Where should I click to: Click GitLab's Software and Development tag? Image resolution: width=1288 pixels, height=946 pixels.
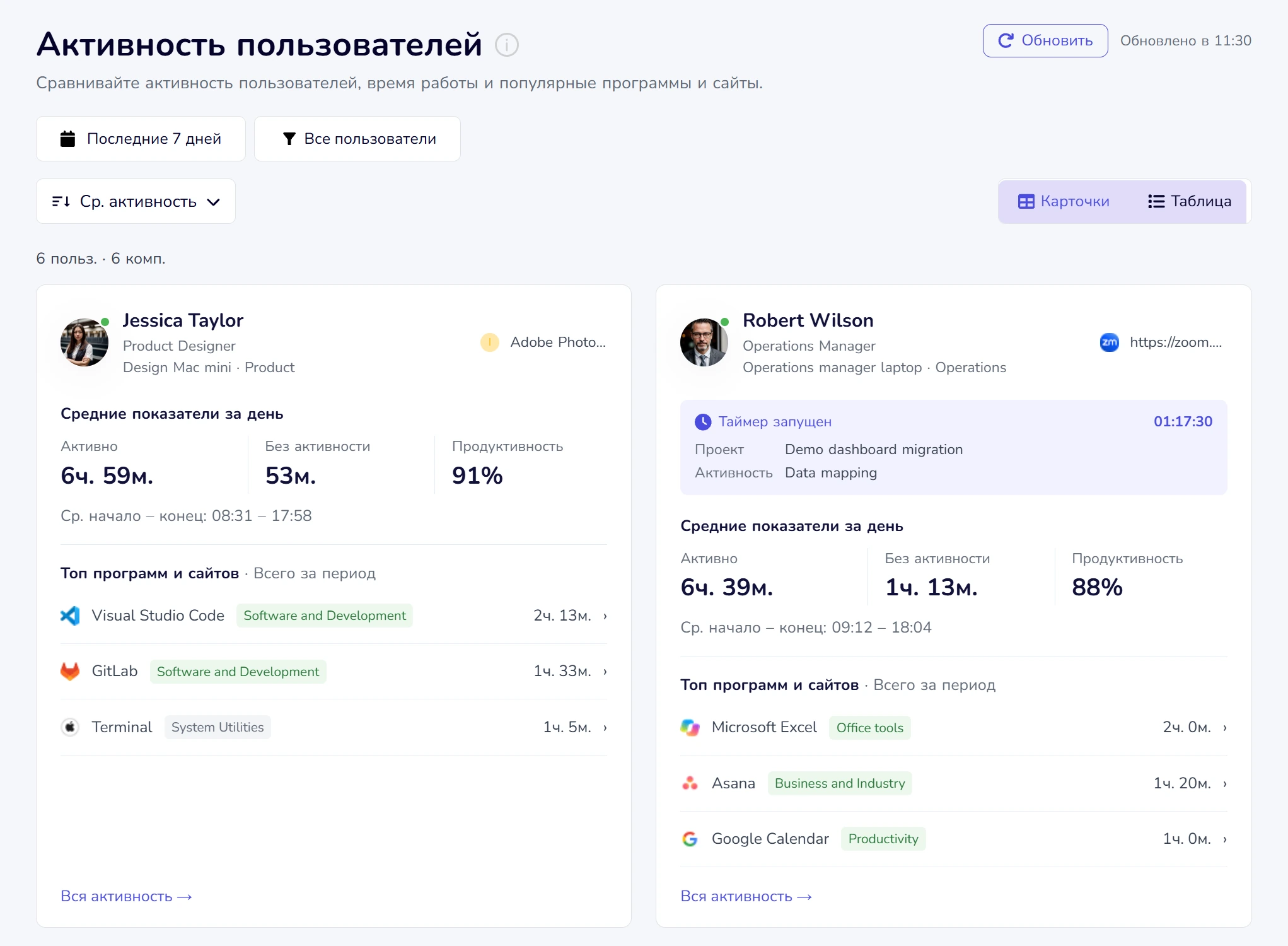point(238,672)
